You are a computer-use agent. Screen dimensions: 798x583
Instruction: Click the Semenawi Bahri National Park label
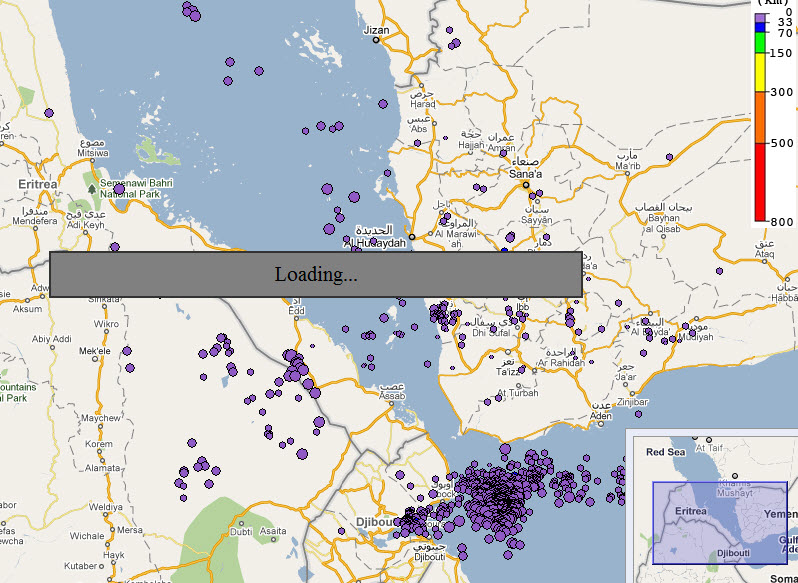tap(136, 188)
